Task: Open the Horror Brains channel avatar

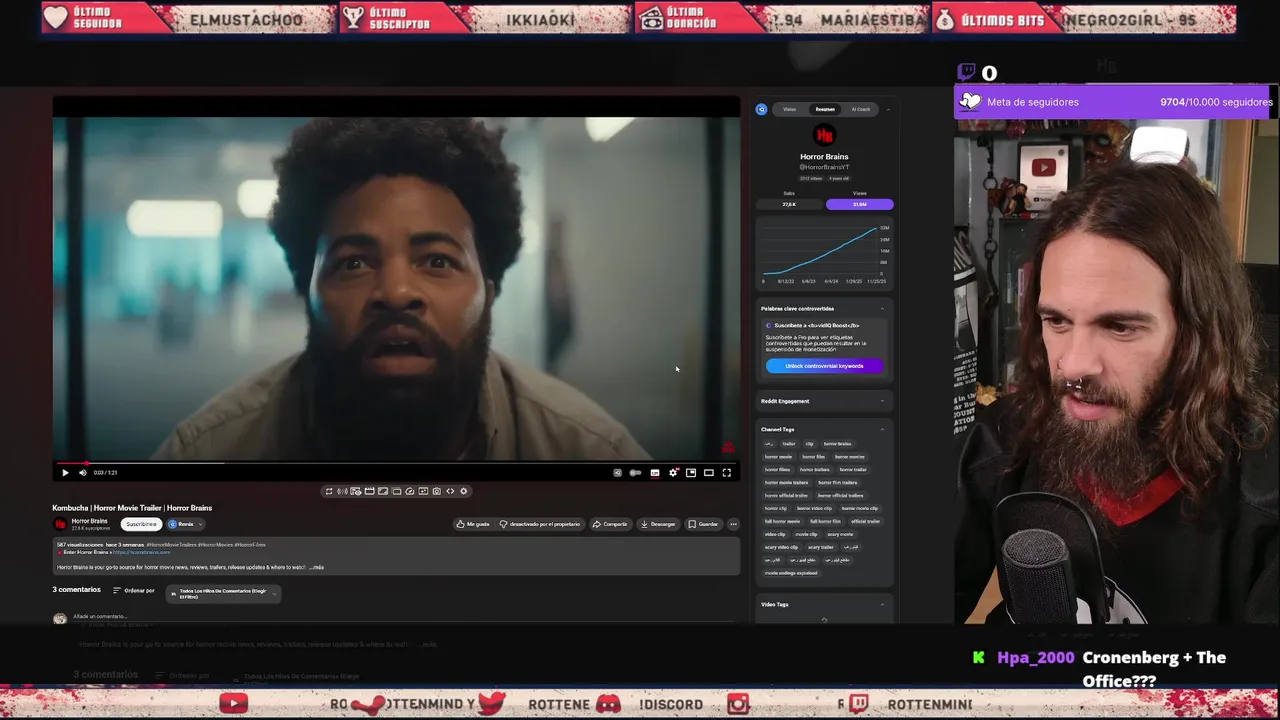Action: tap(60, 524)
